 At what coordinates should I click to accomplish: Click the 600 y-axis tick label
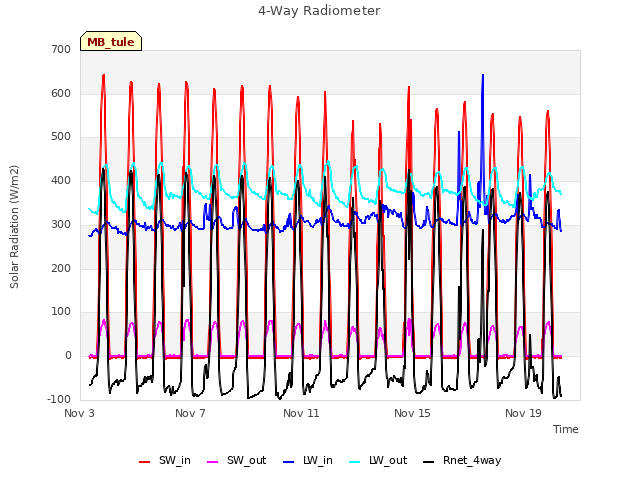click(61, 93)
